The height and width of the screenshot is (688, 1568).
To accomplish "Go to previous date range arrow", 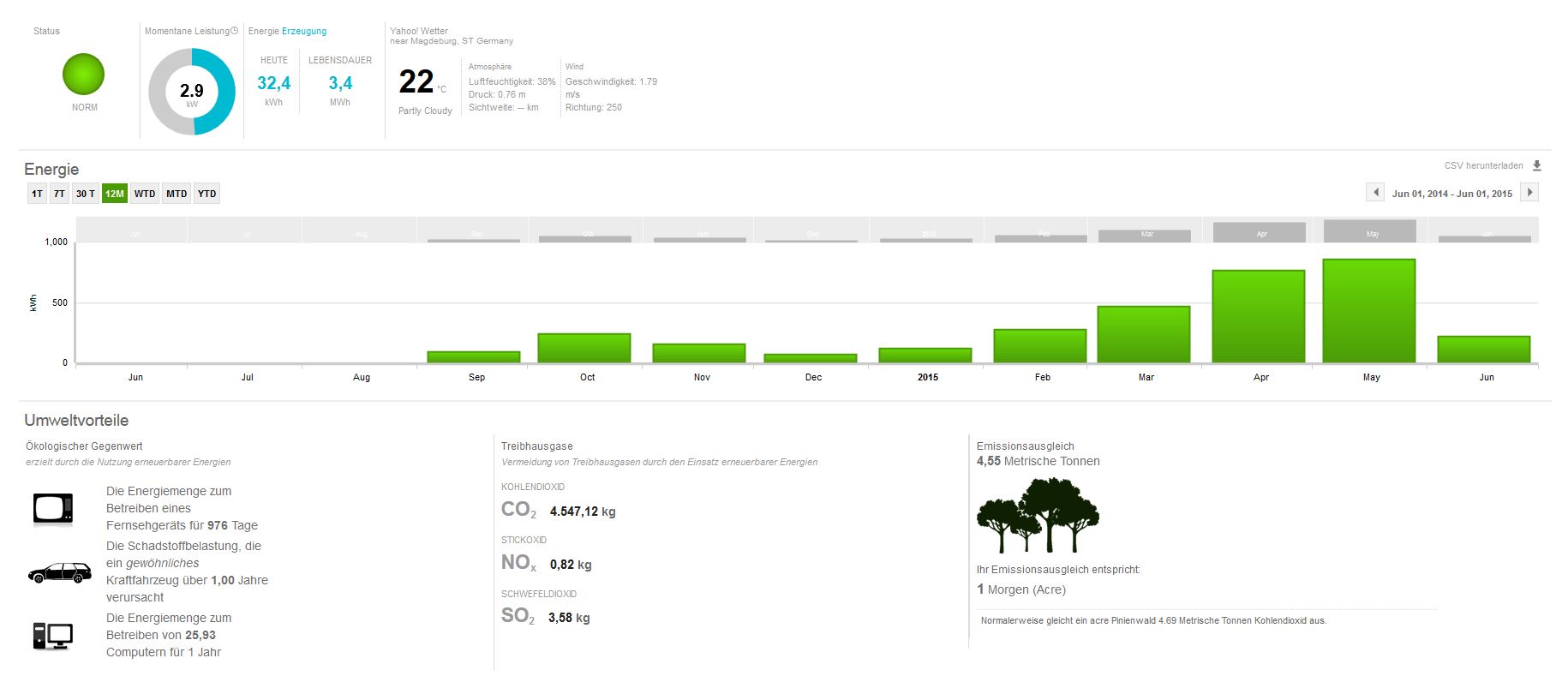I will pyautogui.click(x=1375, y=192).
